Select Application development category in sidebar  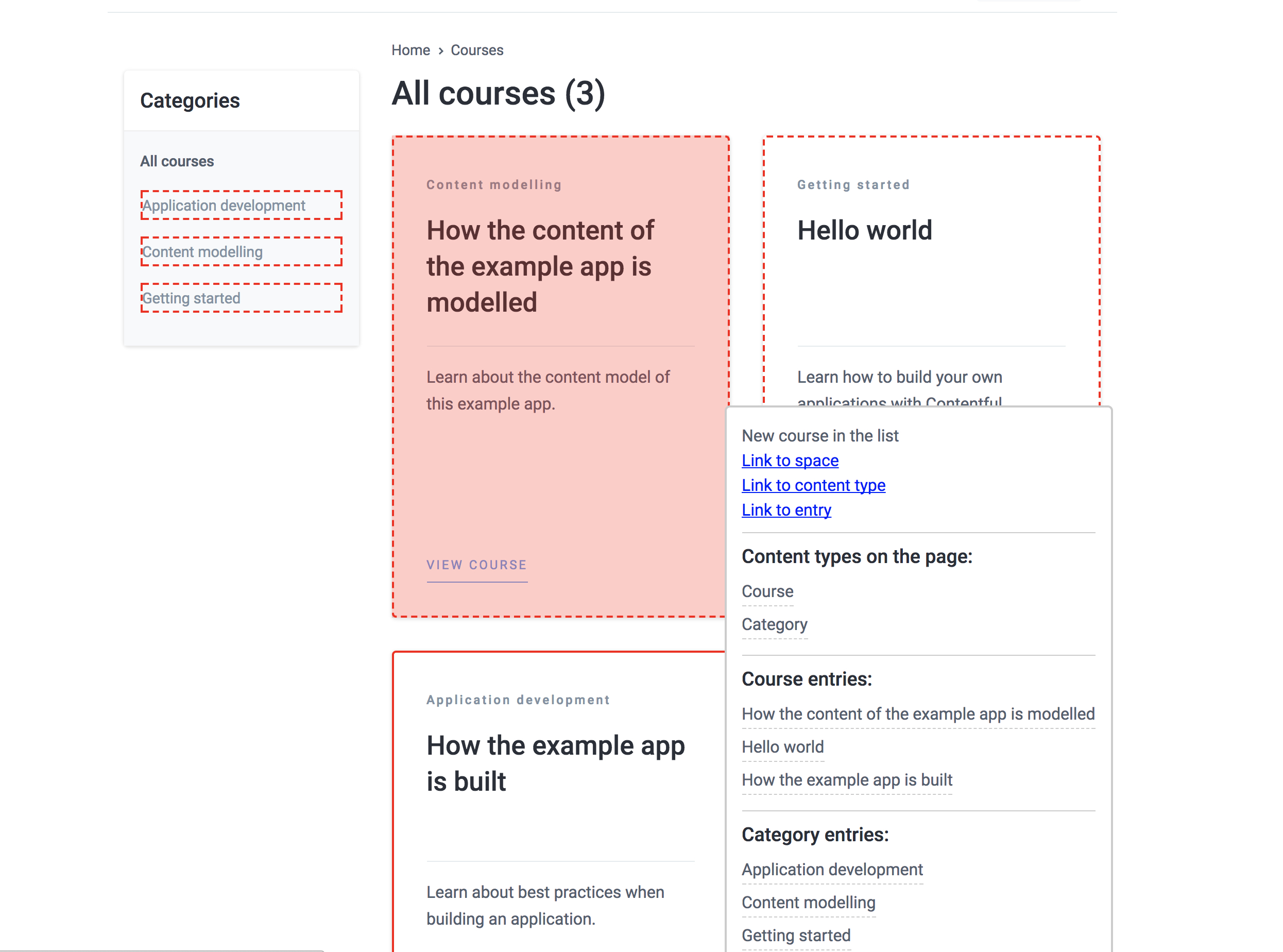click(224, 206)
